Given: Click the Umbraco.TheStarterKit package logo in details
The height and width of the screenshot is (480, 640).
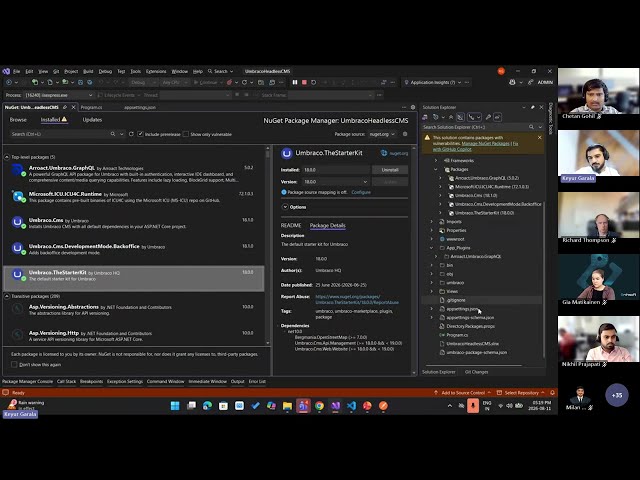Looking at the screenshot, I should click(x=287, y=153).
